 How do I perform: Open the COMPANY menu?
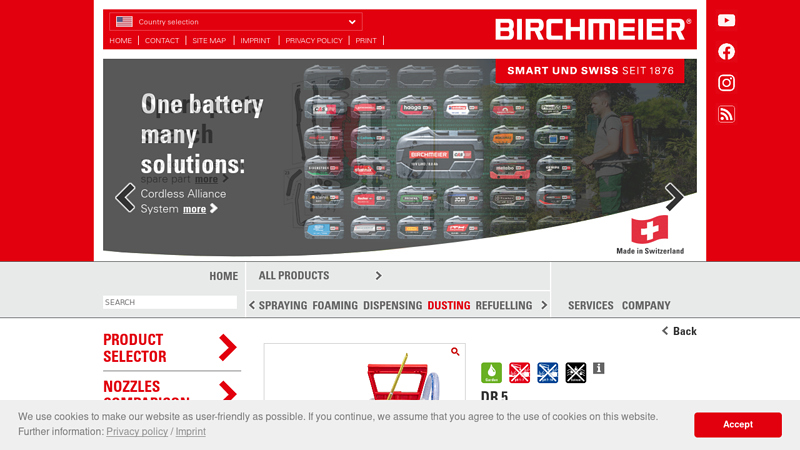645,305
